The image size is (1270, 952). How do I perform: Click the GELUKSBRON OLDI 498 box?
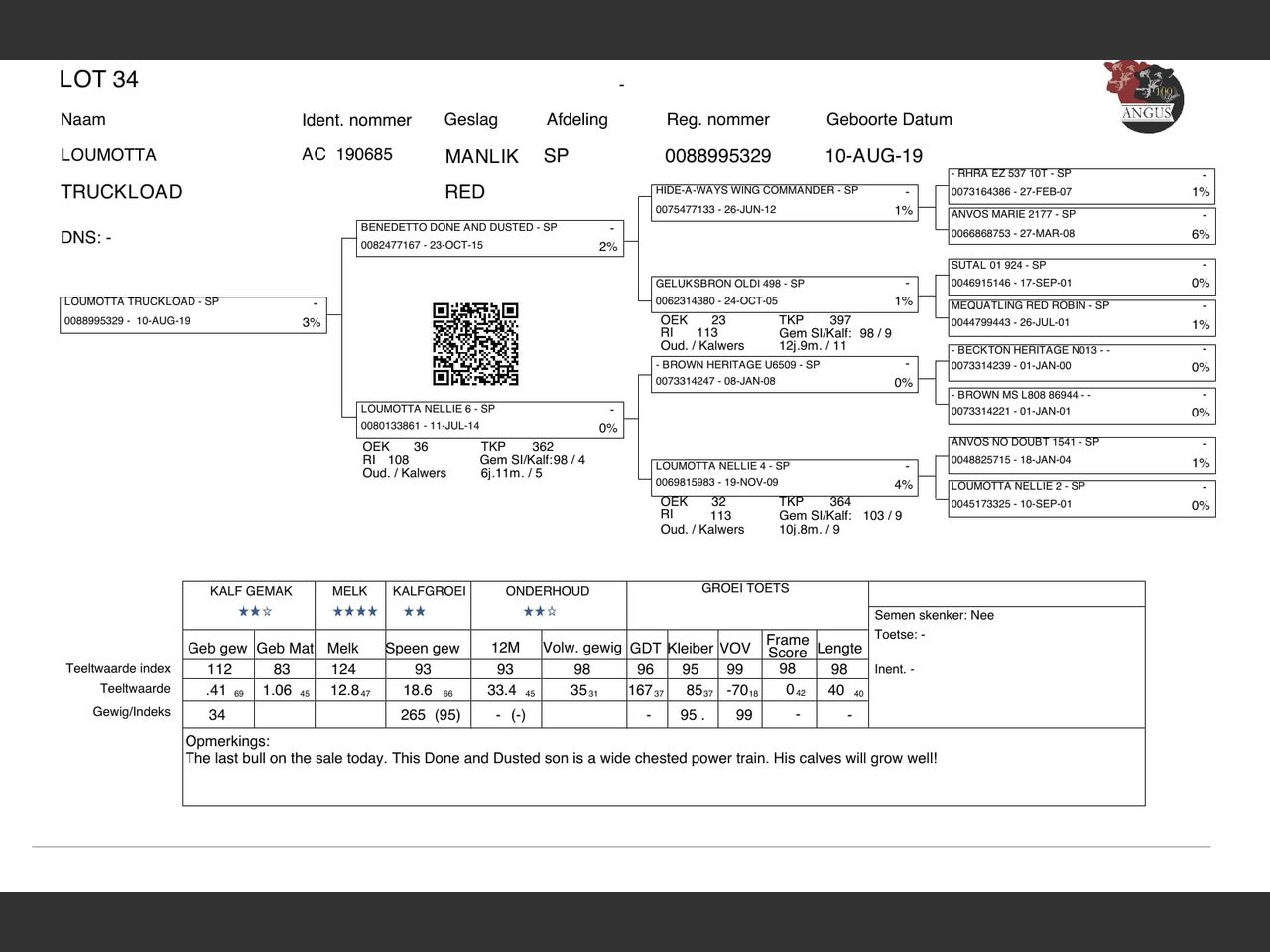783,294
